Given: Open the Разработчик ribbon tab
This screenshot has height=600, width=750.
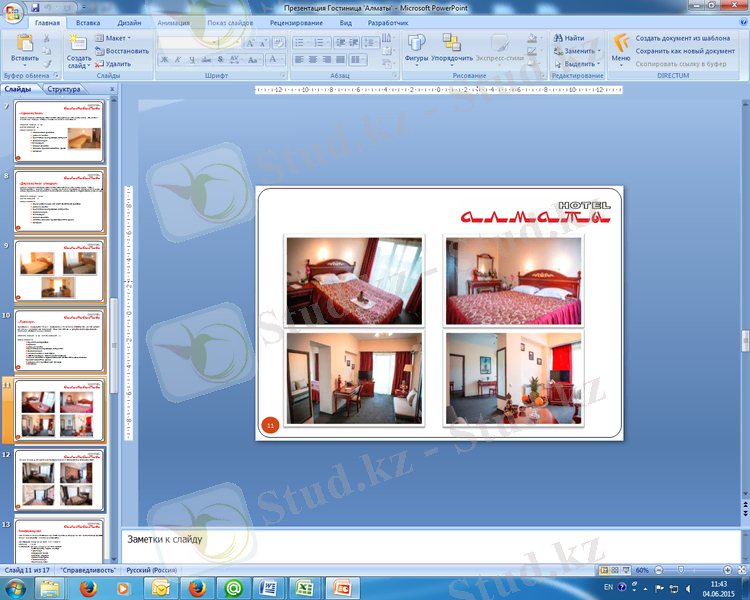Looking at the screenshot, I should pyautogui.click(x=388, y=22).
